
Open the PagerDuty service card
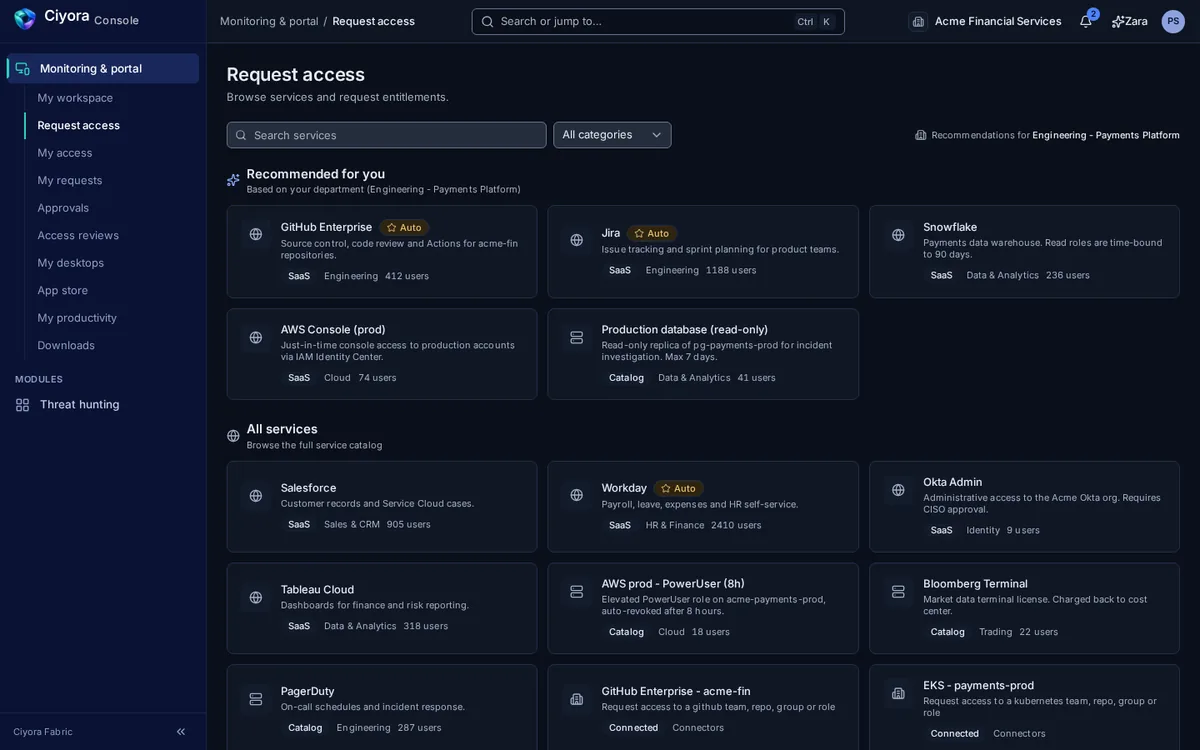pyautogui.click(x=382, y=708)
